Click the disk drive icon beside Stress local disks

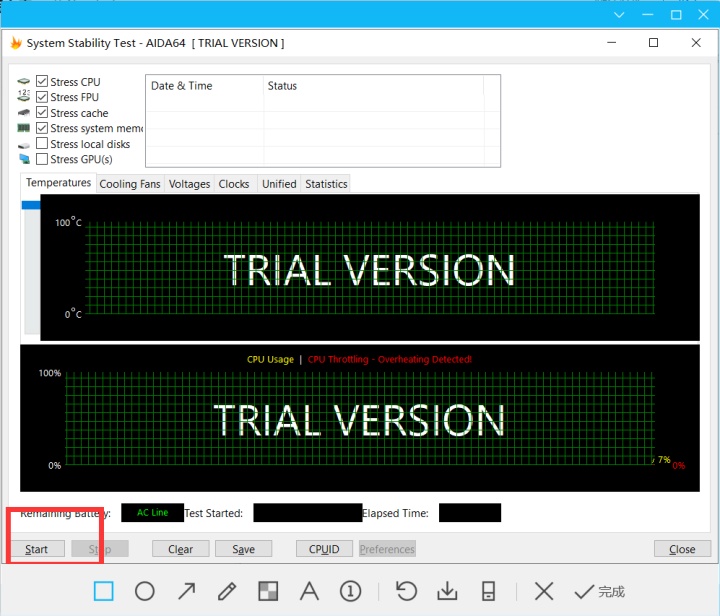23,145
